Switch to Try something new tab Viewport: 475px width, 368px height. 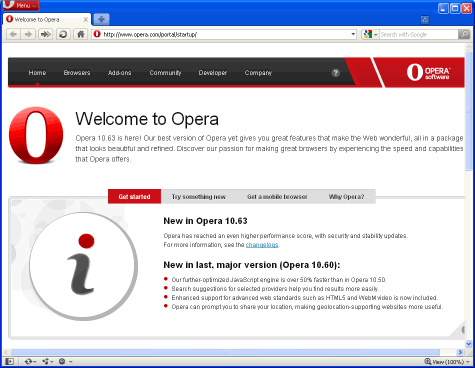[x=199, y=197]
